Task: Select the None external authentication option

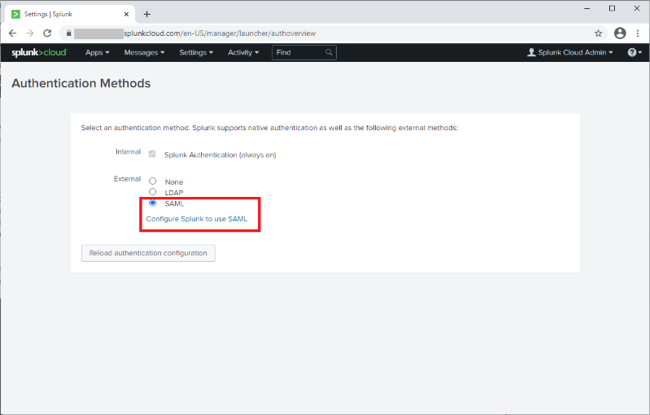Action: coord(152,181)
